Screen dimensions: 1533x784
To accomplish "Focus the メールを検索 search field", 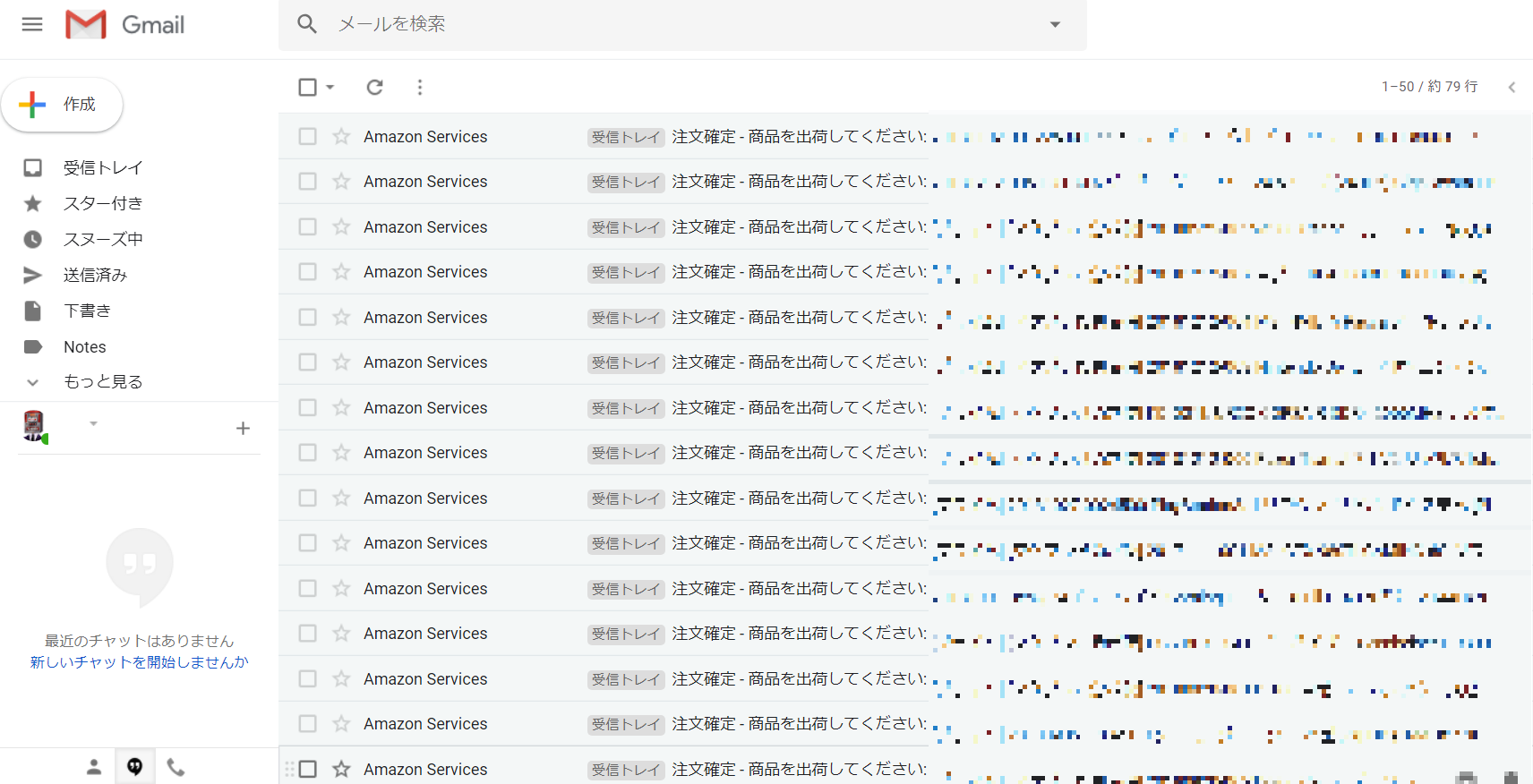I will pyautogui.click(x=681, y=24).
